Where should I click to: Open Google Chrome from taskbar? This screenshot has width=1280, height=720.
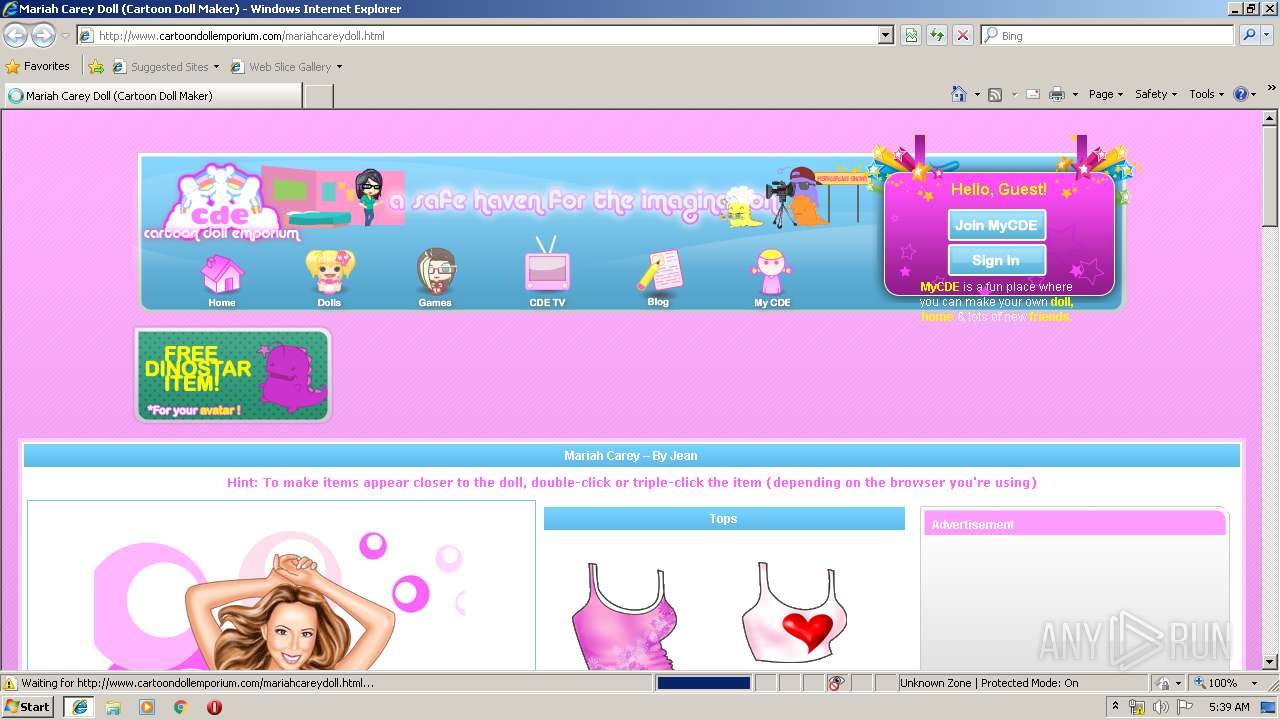click(x=181, y=707)
